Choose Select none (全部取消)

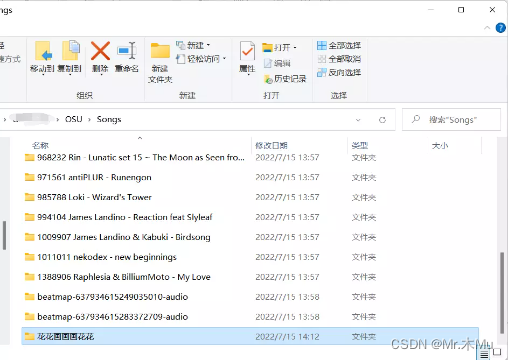click(339, 59)
